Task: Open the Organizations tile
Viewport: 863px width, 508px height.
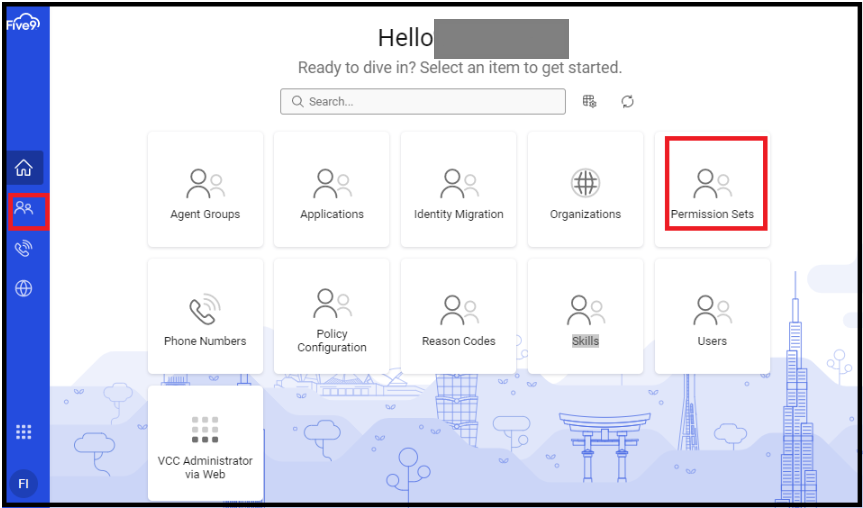Action: point(586,189)
